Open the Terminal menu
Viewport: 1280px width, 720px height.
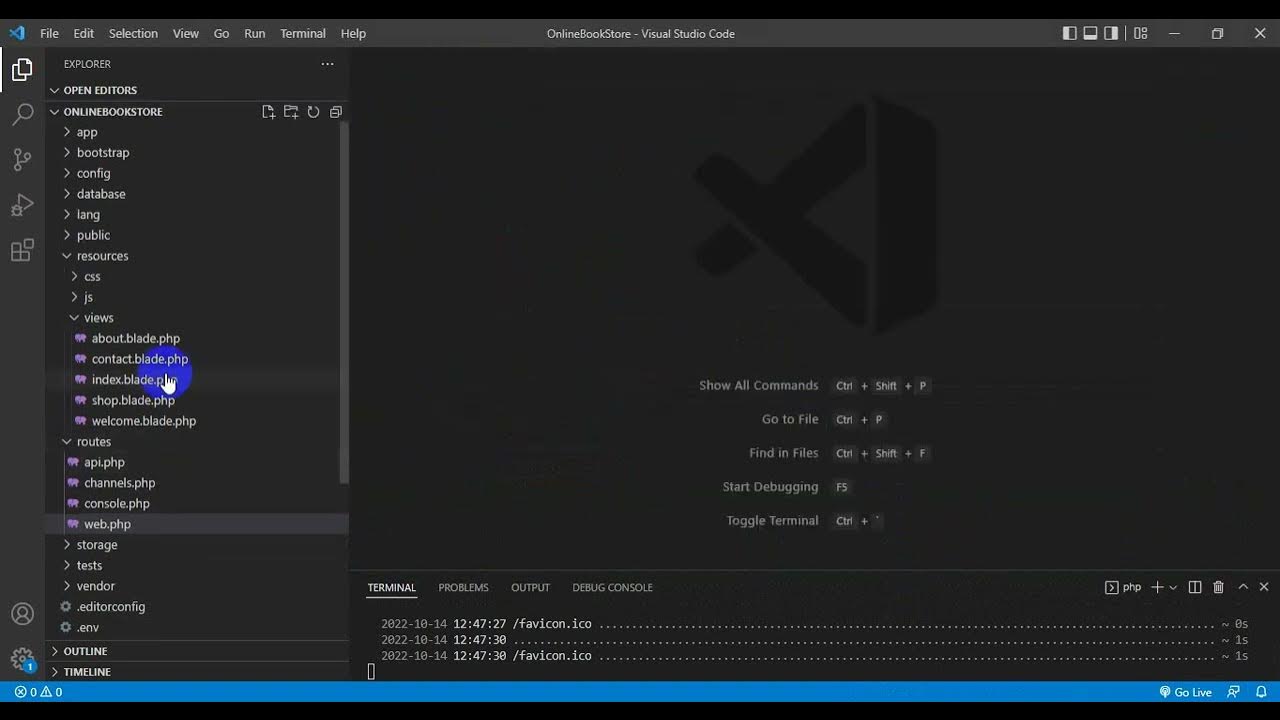303,33
